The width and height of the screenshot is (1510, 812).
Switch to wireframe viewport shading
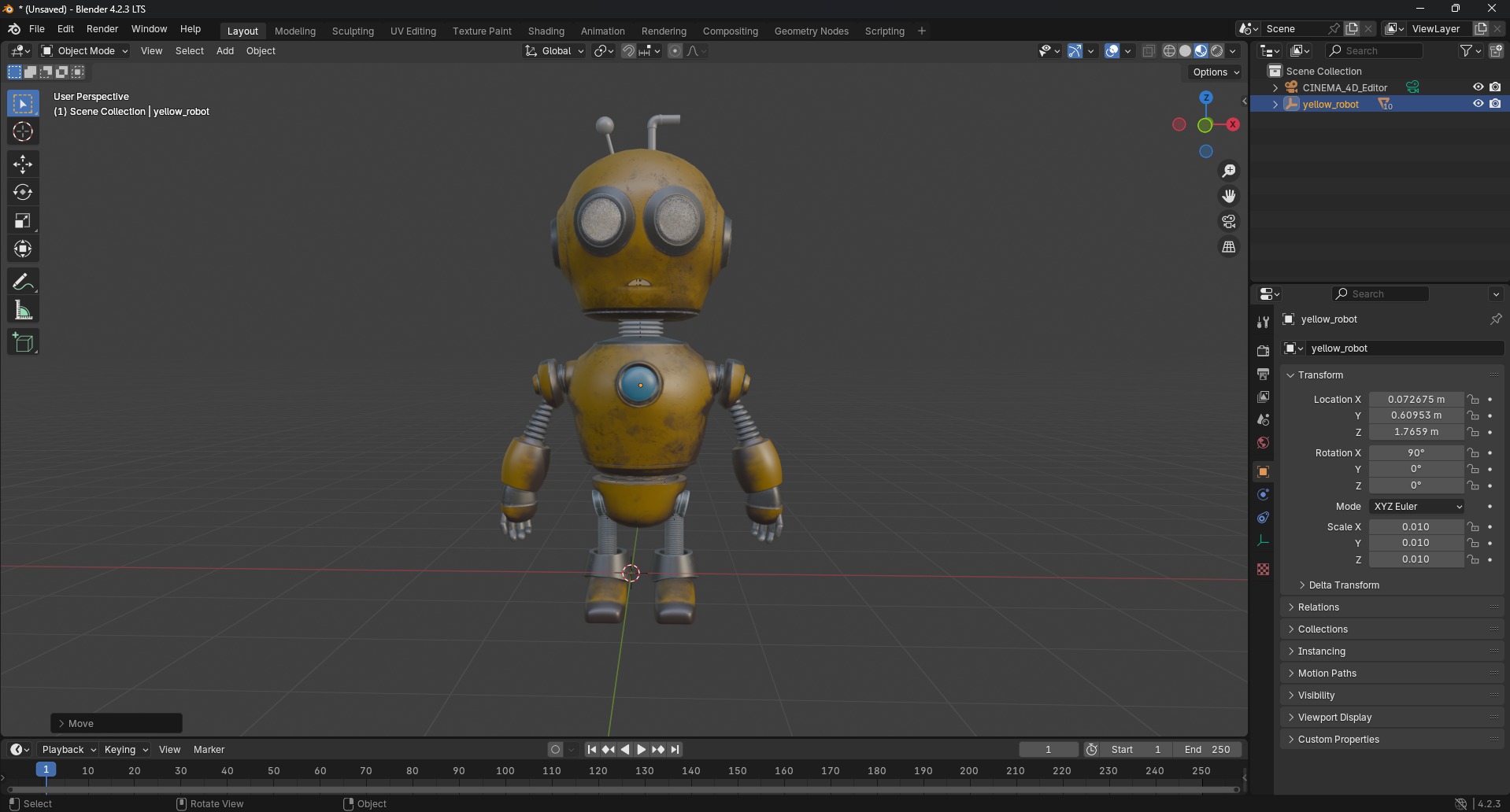coord(1169,51)
